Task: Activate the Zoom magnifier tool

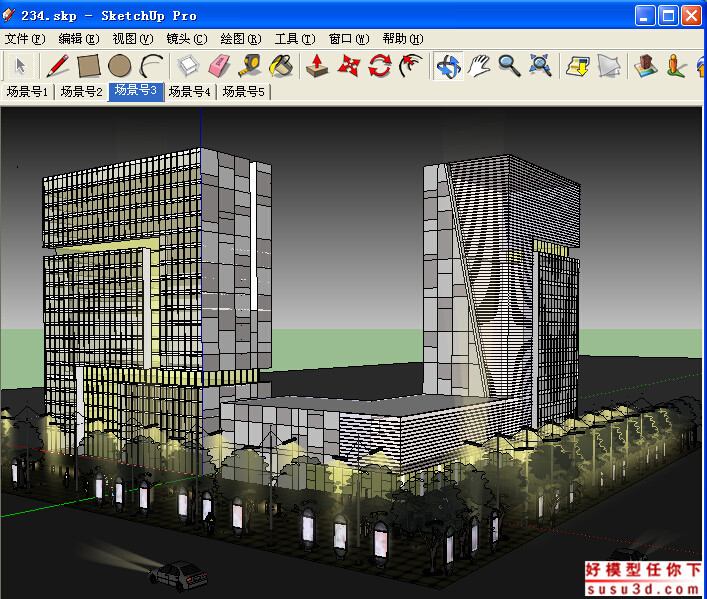Action: [510, 66]
